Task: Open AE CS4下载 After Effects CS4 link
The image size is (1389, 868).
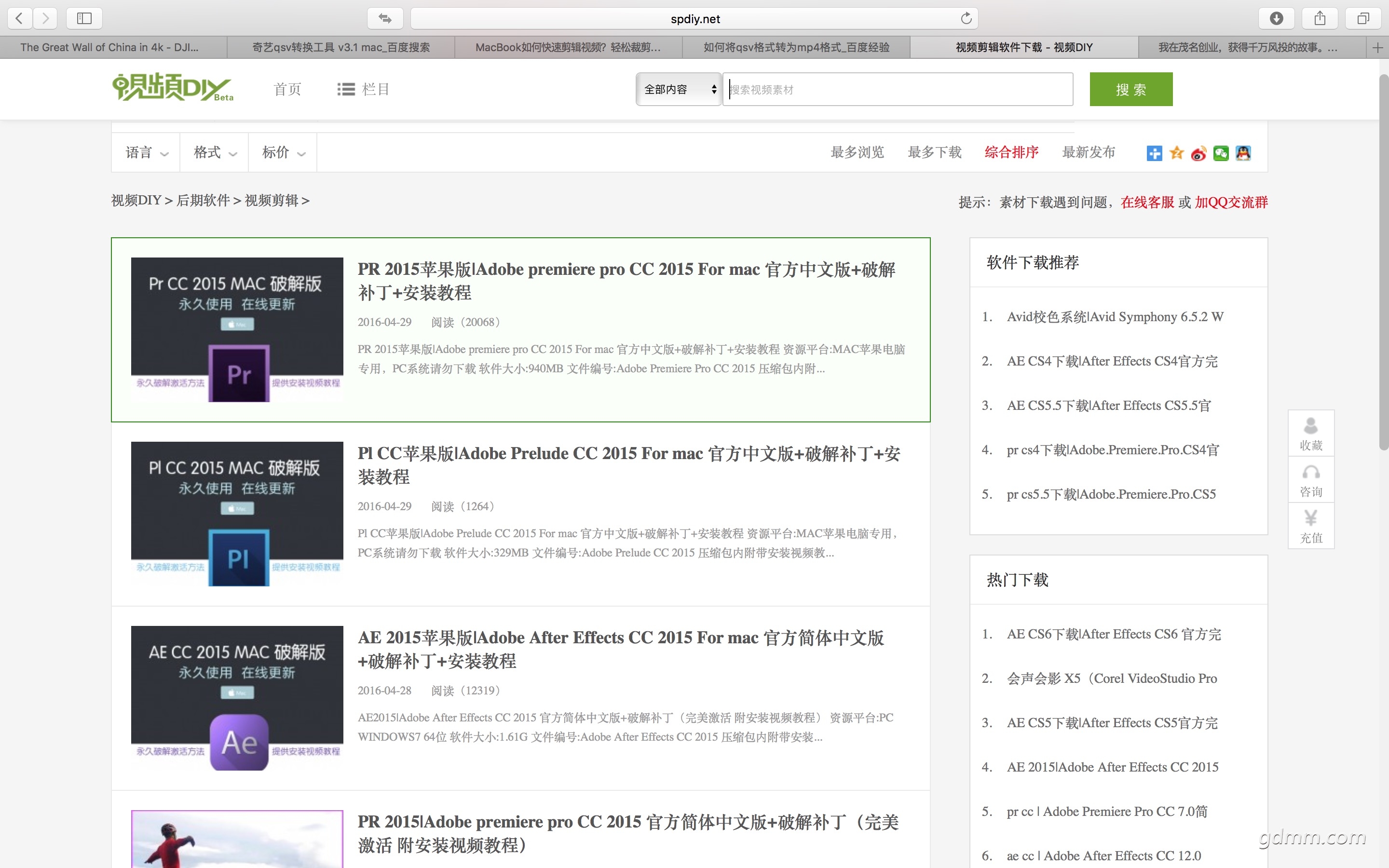Action: [x=1112, y=361]
